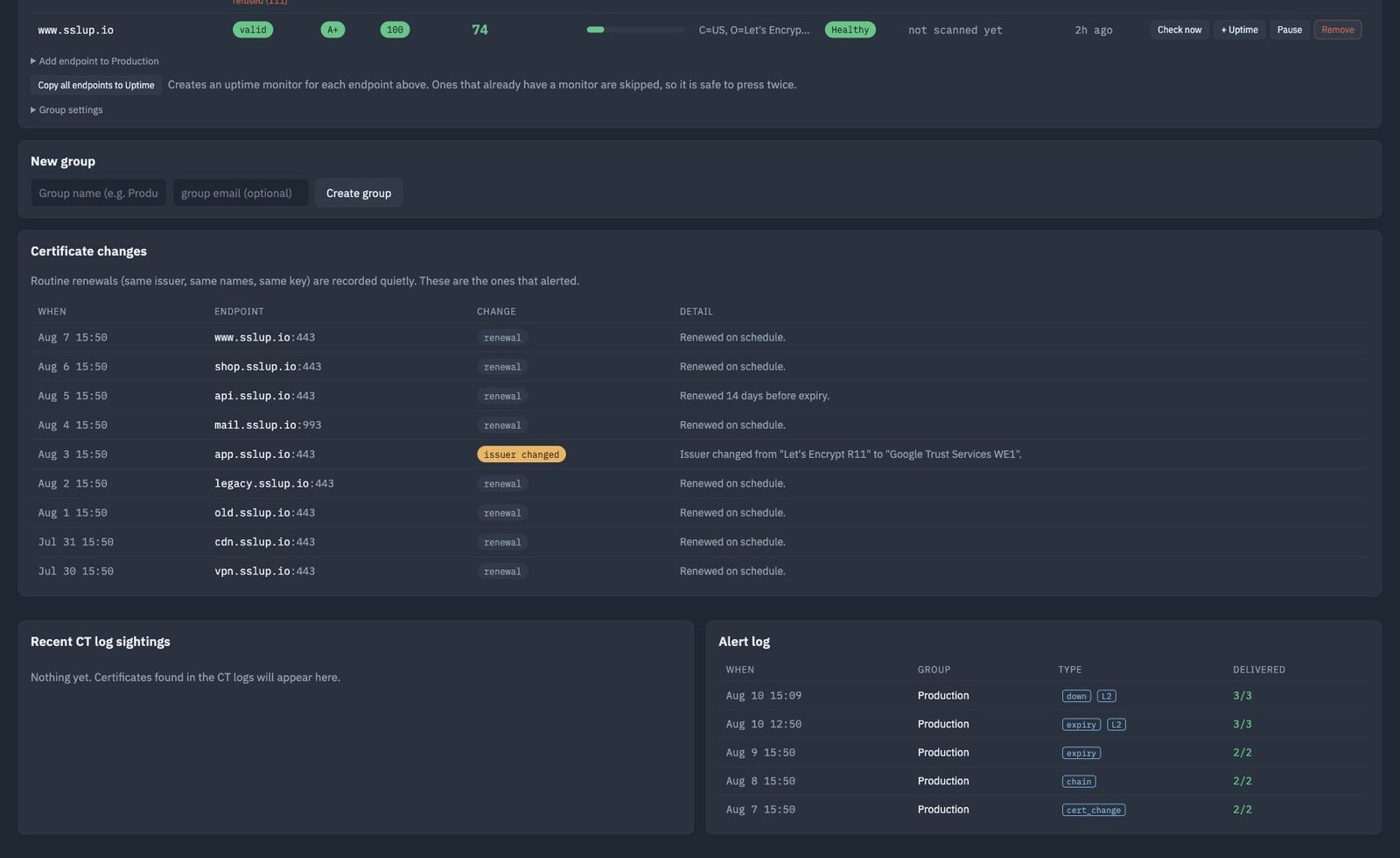Click the CHANGE column header
Screen dimensions: 1400x858
pos(496,312)
